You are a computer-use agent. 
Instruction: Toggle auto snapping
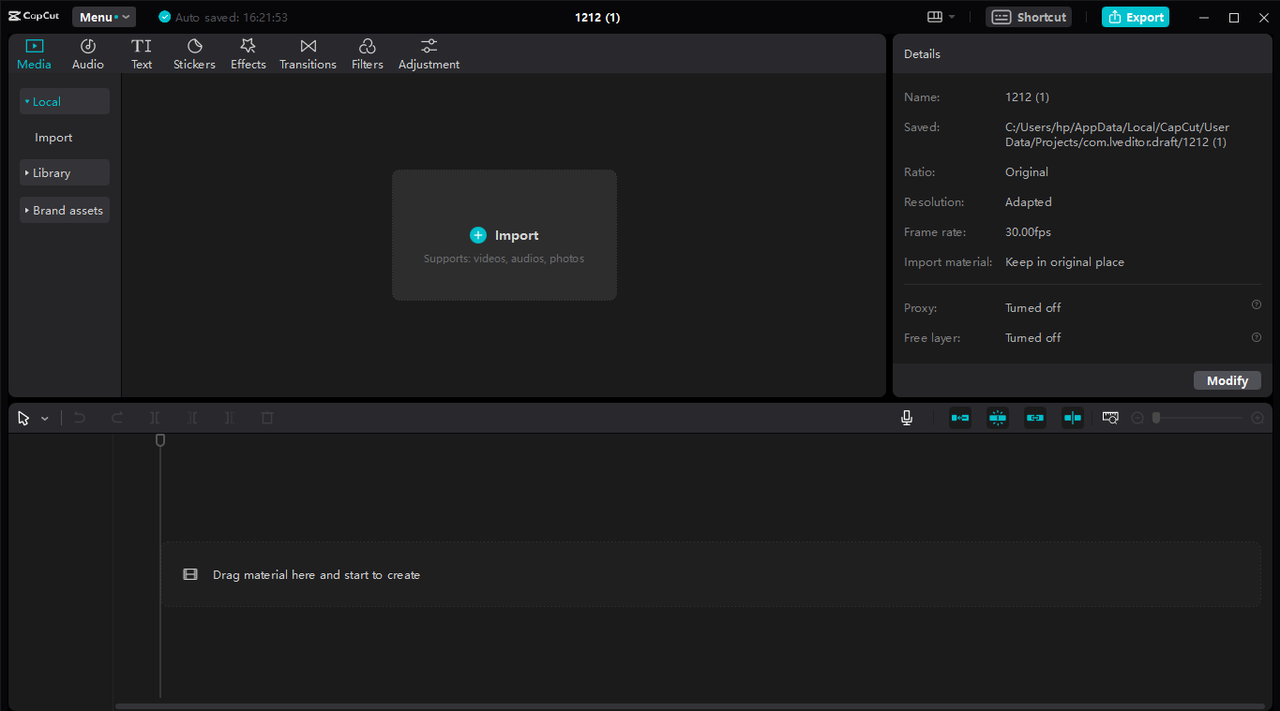coord(998,418)
